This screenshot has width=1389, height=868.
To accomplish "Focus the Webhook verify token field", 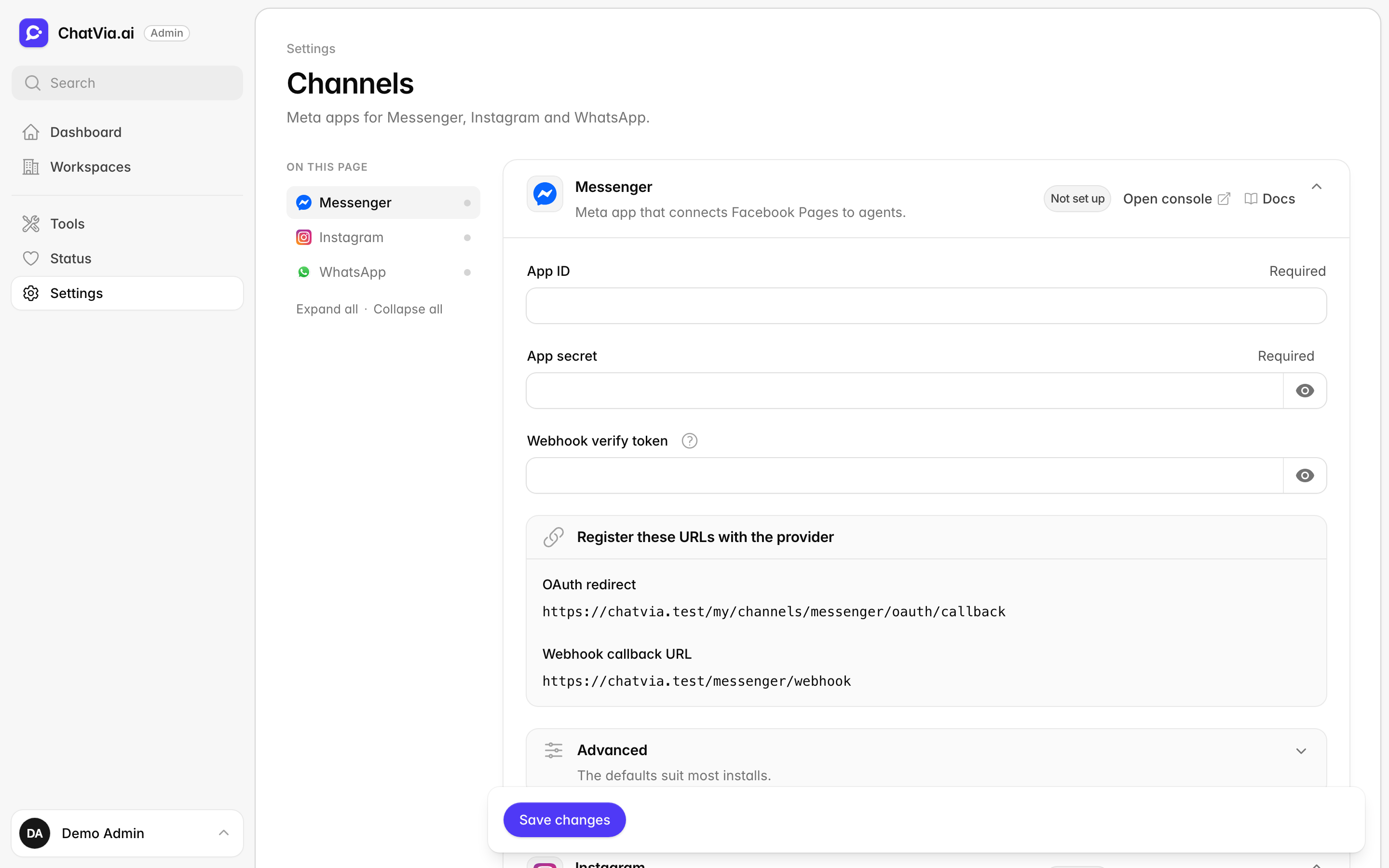I will 905,476.
